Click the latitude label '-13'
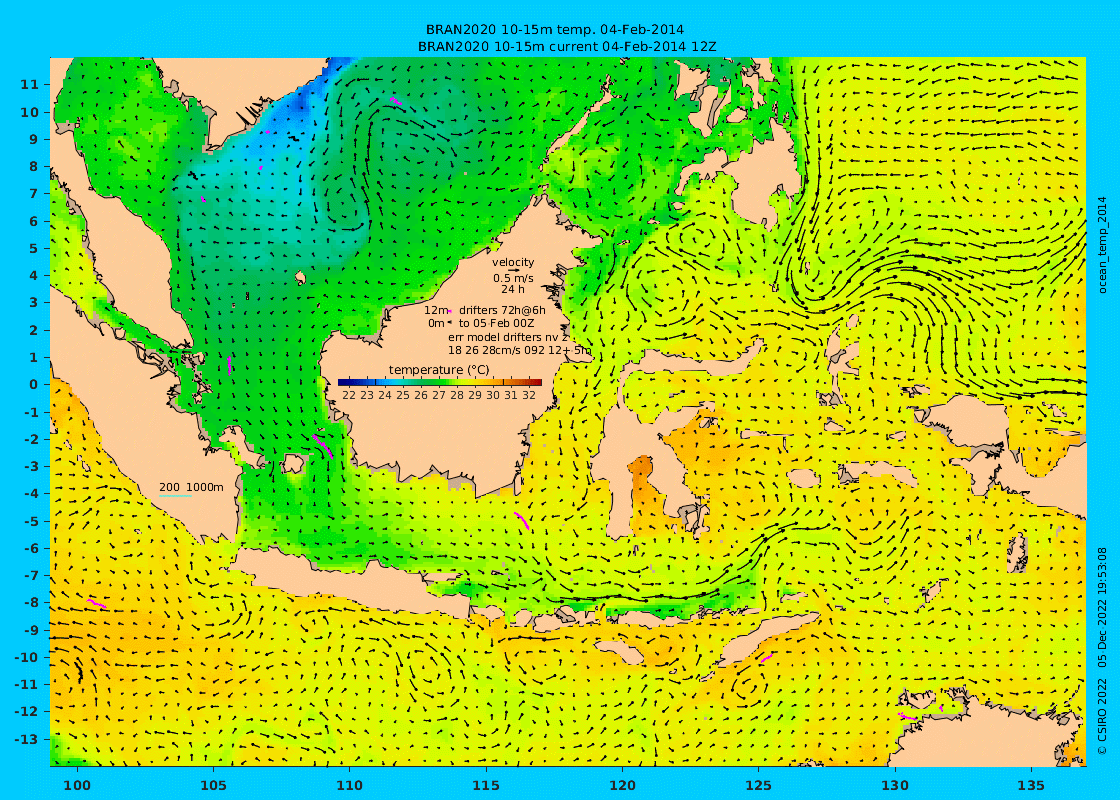Image resolution: width=1120 pixels, height=800 pixels. [x=27, y=739]
